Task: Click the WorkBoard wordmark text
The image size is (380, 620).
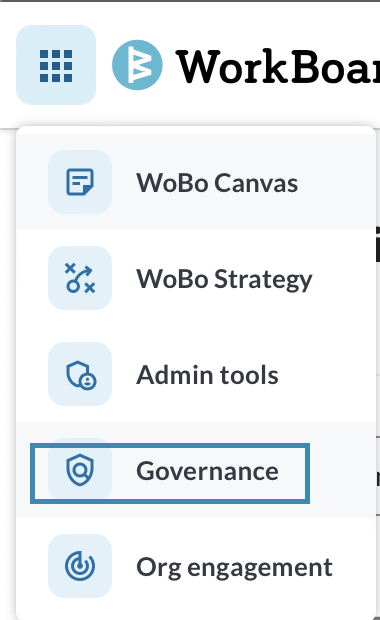Action: click(278, 66)
